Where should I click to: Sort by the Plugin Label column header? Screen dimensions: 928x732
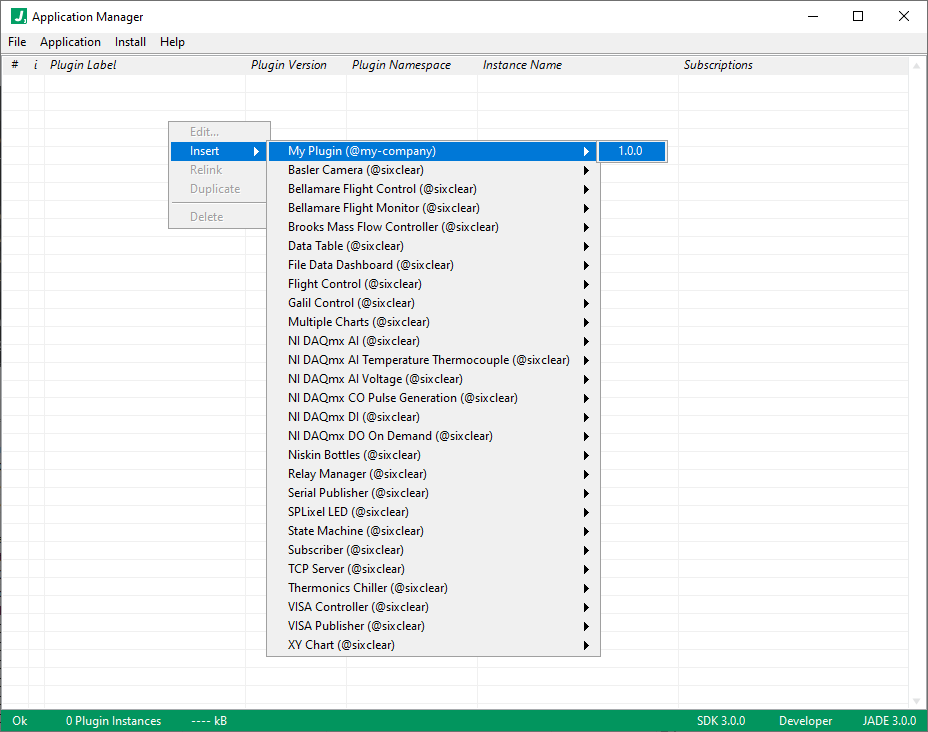pyautogui.click(x=84, y=64)
